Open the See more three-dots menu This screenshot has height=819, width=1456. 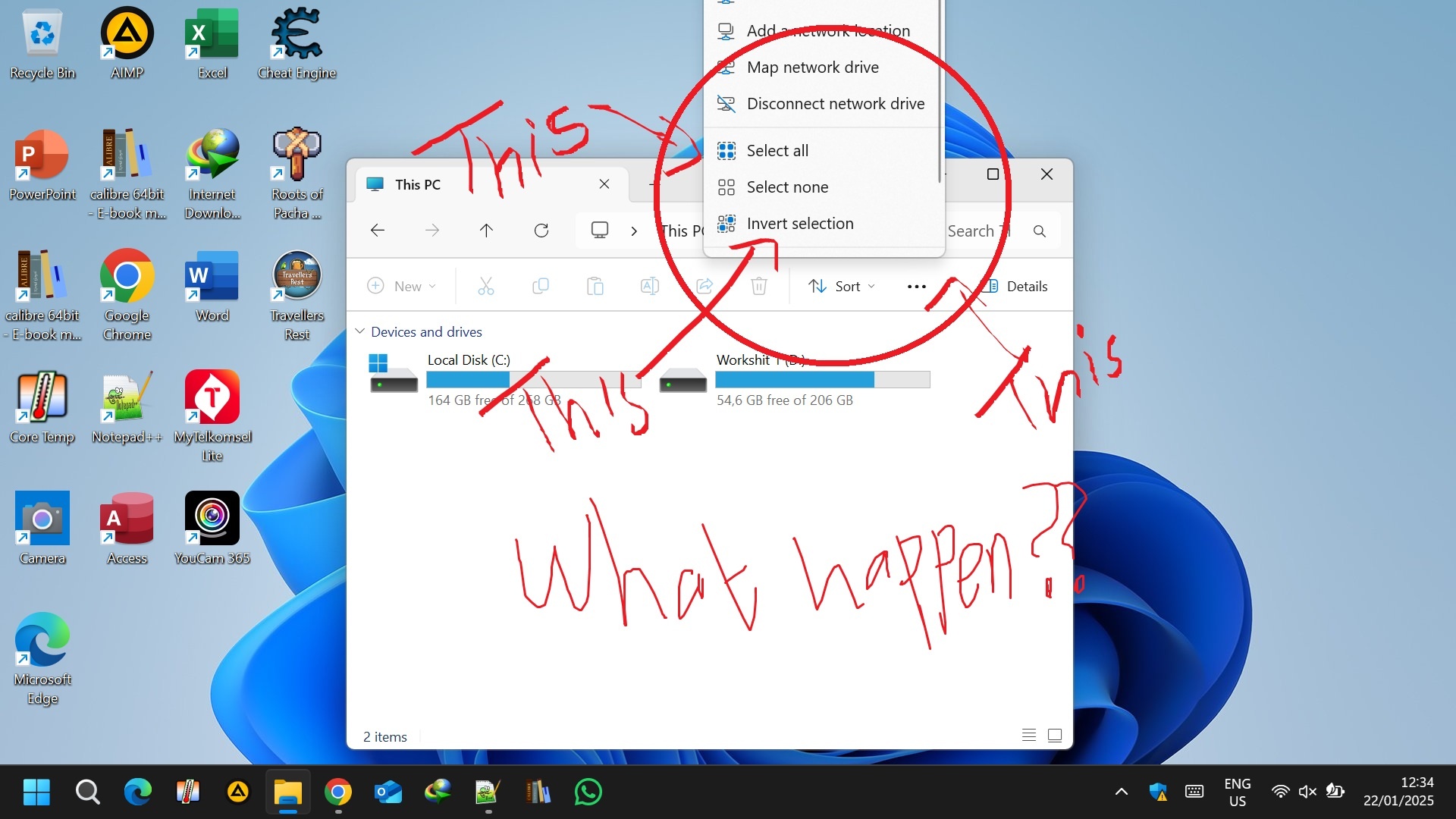click(916, 286)
